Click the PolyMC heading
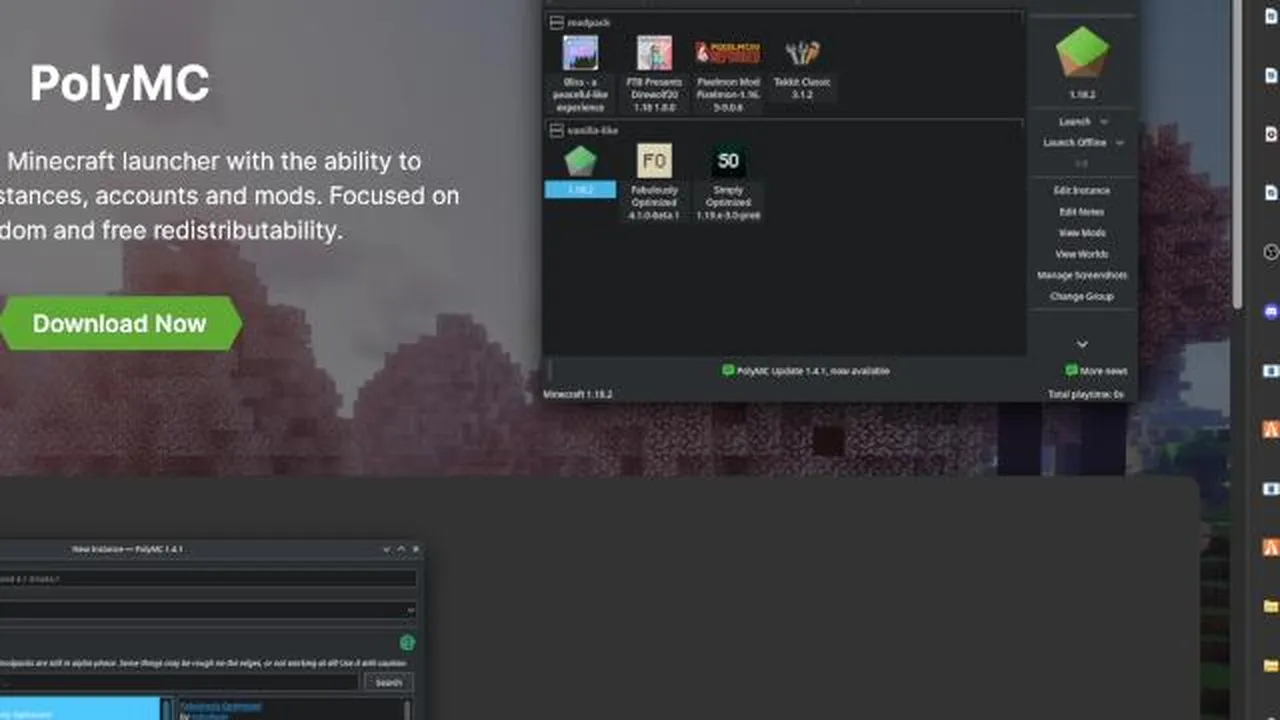The width and height of the screenshot is (1280, 720). pos(120,84)
